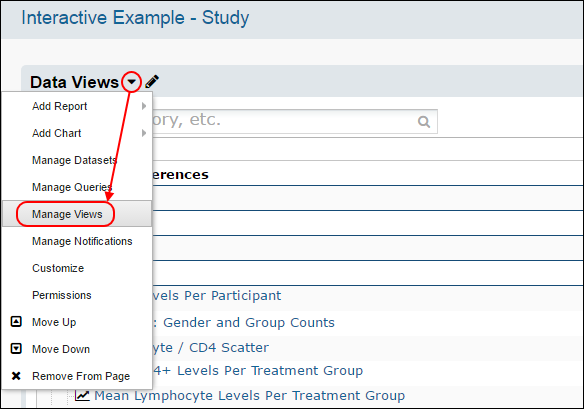Click the pencil edit icon beside Data Views
584x409 pixels.
pyautogui.click(x=152, y=81)
